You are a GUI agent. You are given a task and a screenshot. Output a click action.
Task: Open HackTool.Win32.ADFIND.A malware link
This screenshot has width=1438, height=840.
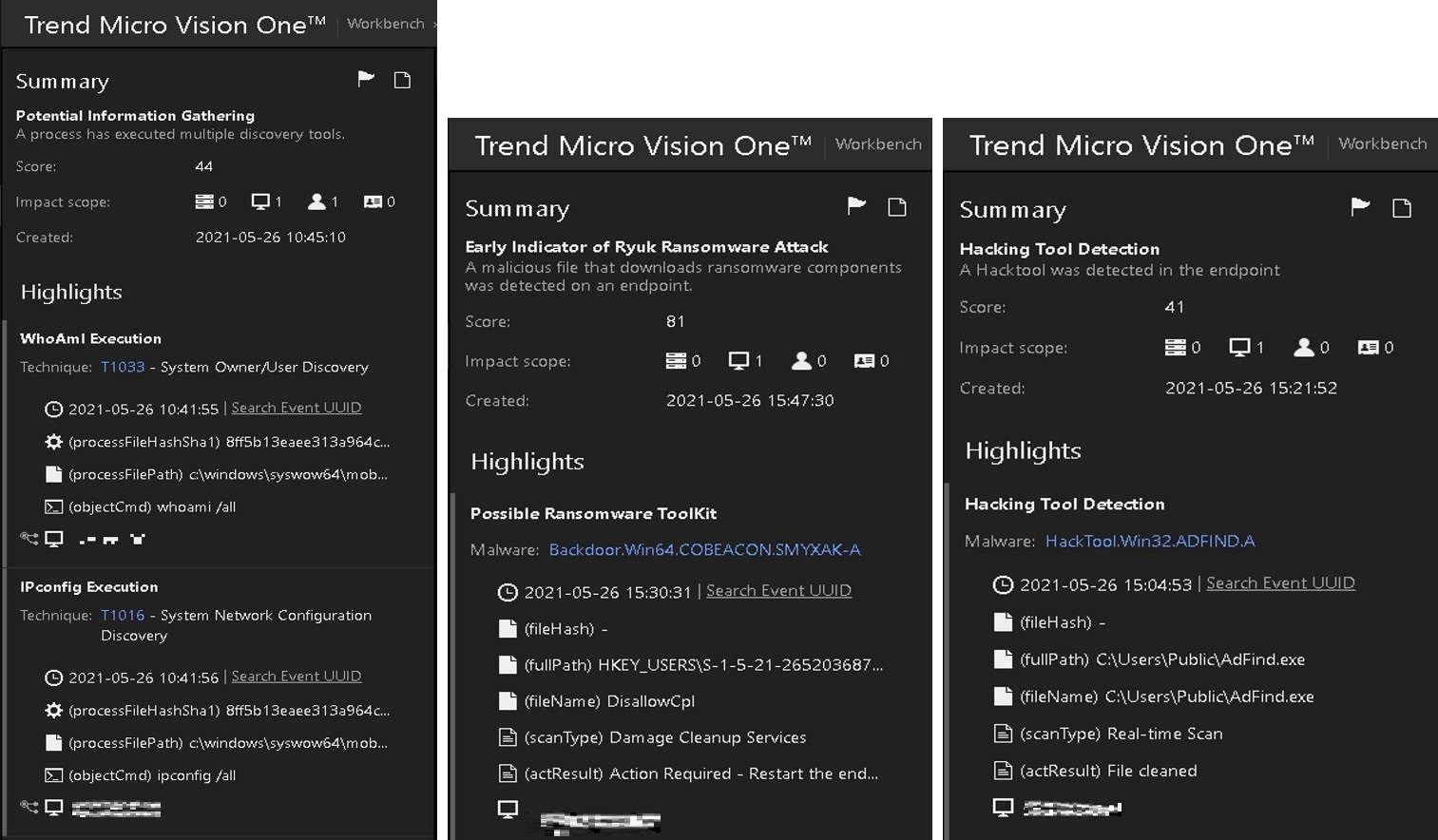click(x=1150, y=541)
